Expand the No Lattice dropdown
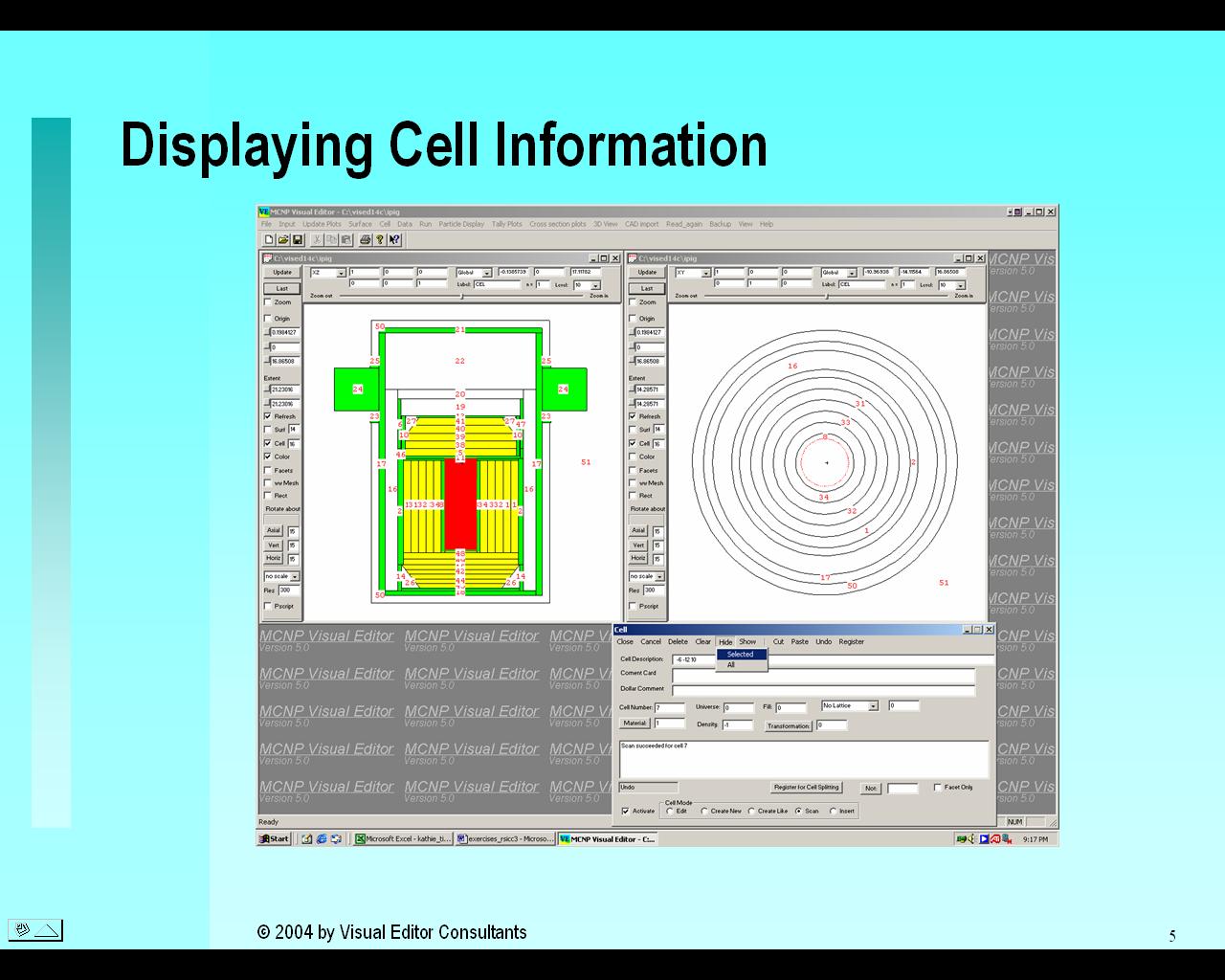 tap(873, 705)
